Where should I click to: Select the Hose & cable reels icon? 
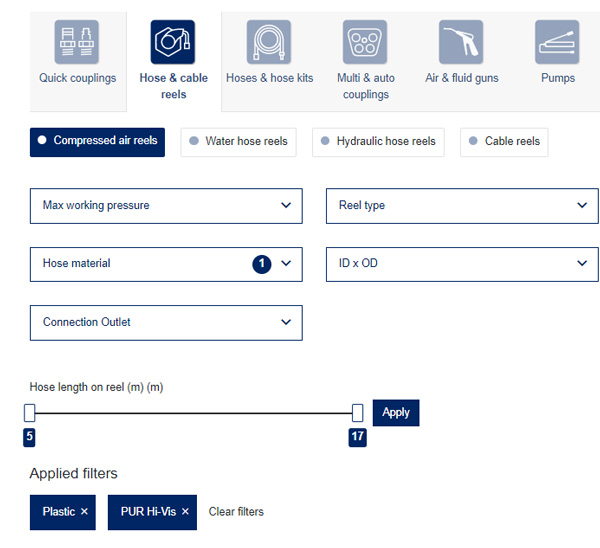coord(173,42)
